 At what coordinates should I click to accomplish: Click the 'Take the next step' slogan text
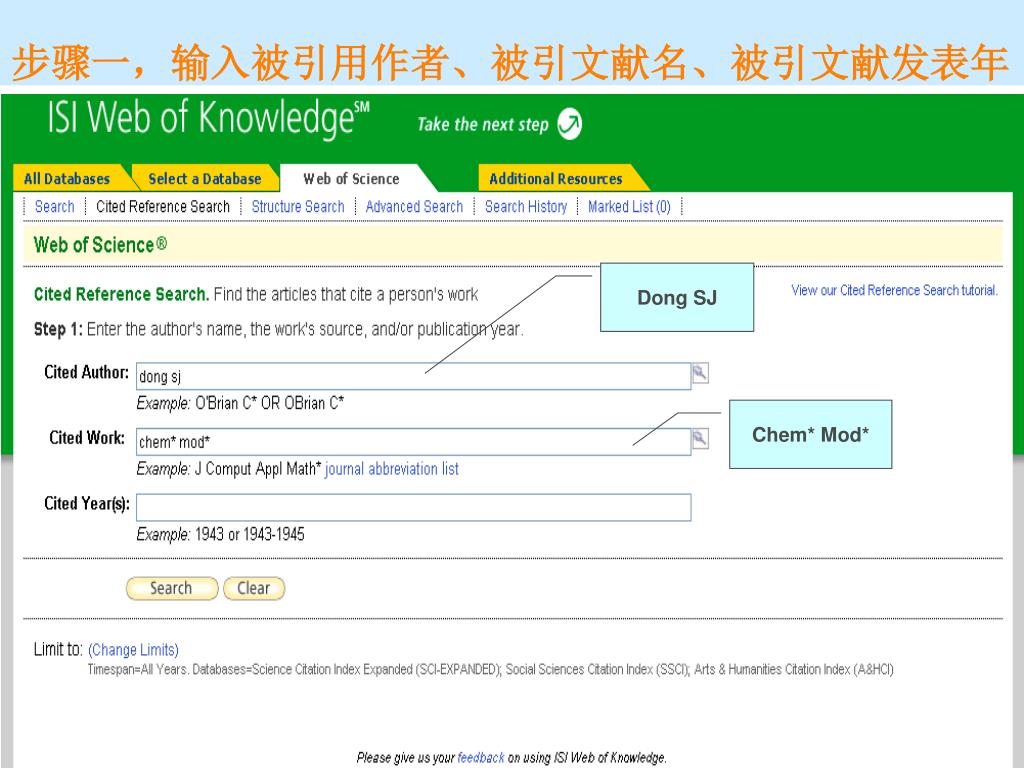pos(483,124)
